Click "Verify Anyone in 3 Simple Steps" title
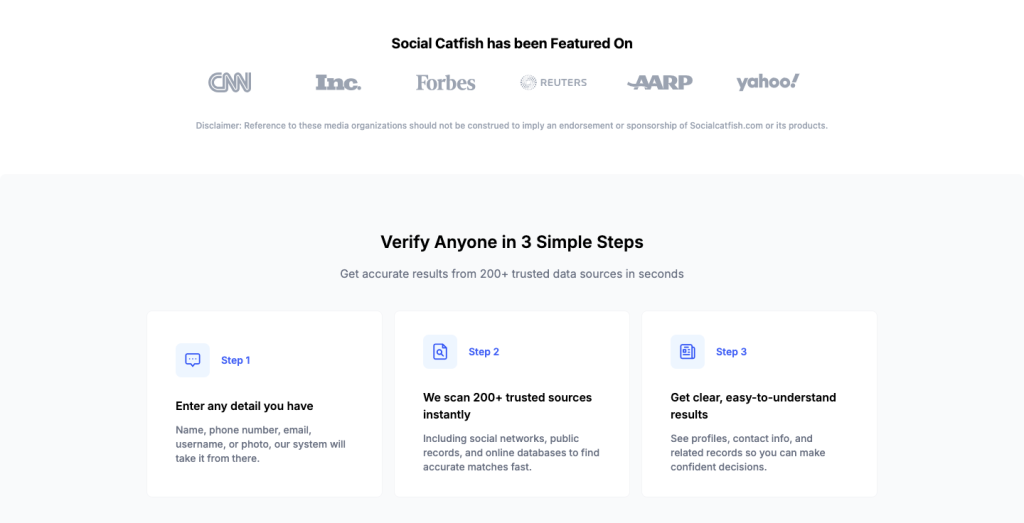Image resolution: width=1024 pixels, height=523 pixels. coord(512,242)
